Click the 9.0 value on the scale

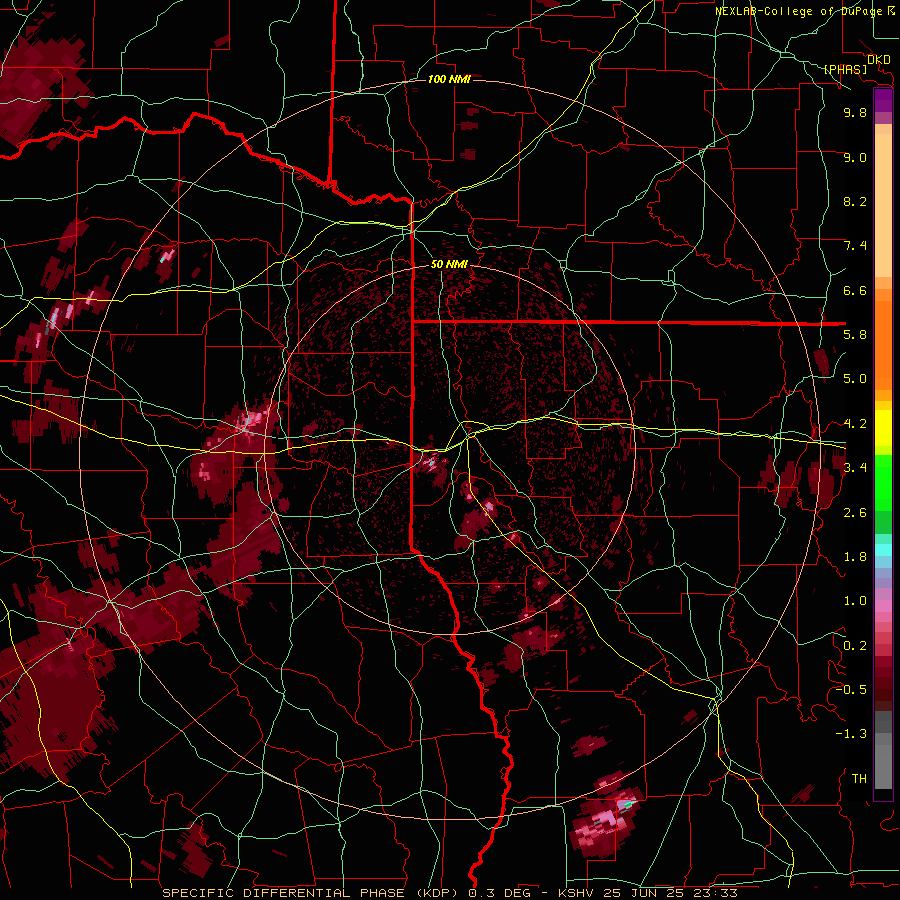855,157
